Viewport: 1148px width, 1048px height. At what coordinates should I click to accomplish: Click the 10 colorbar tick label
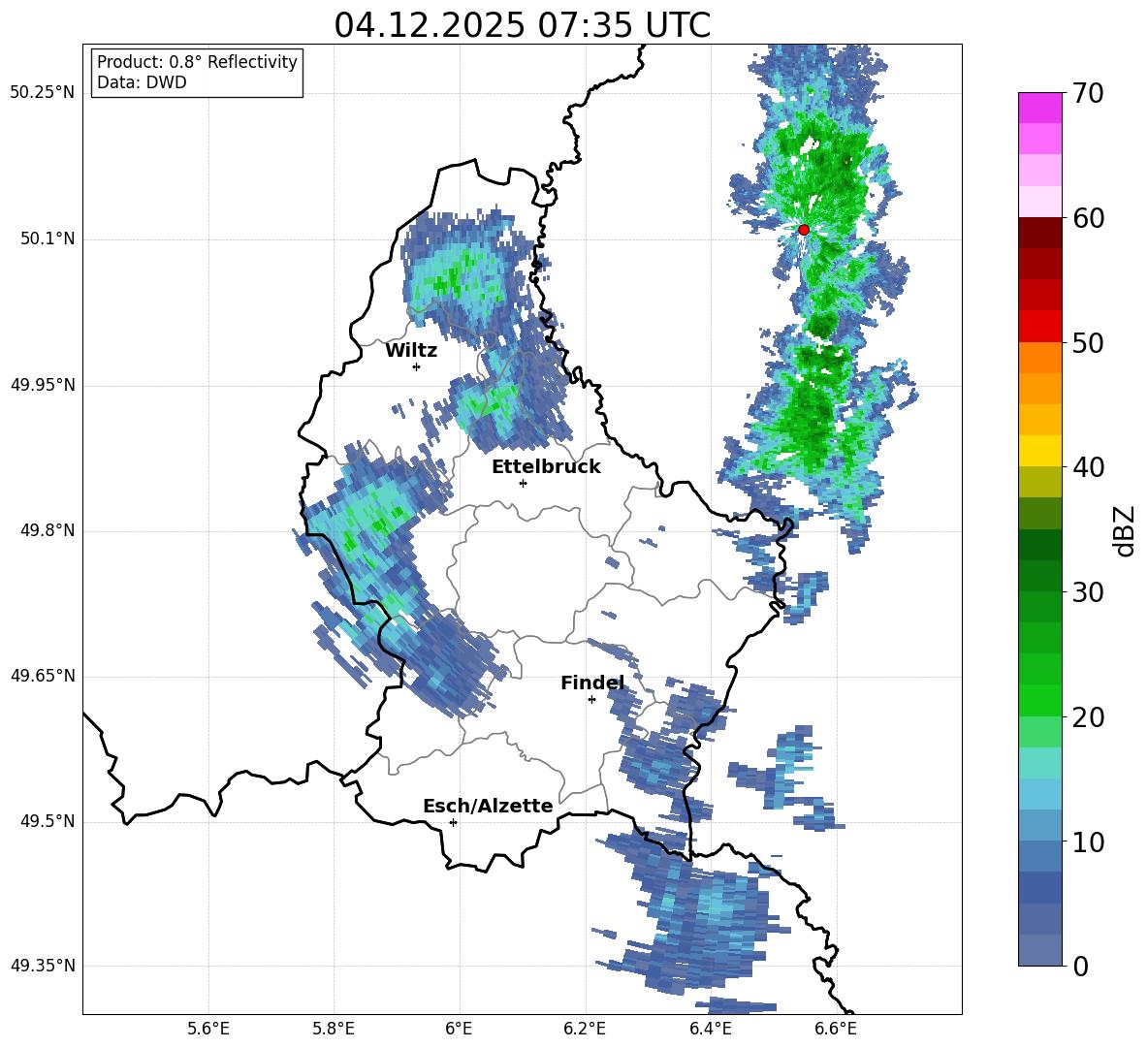1088,842
